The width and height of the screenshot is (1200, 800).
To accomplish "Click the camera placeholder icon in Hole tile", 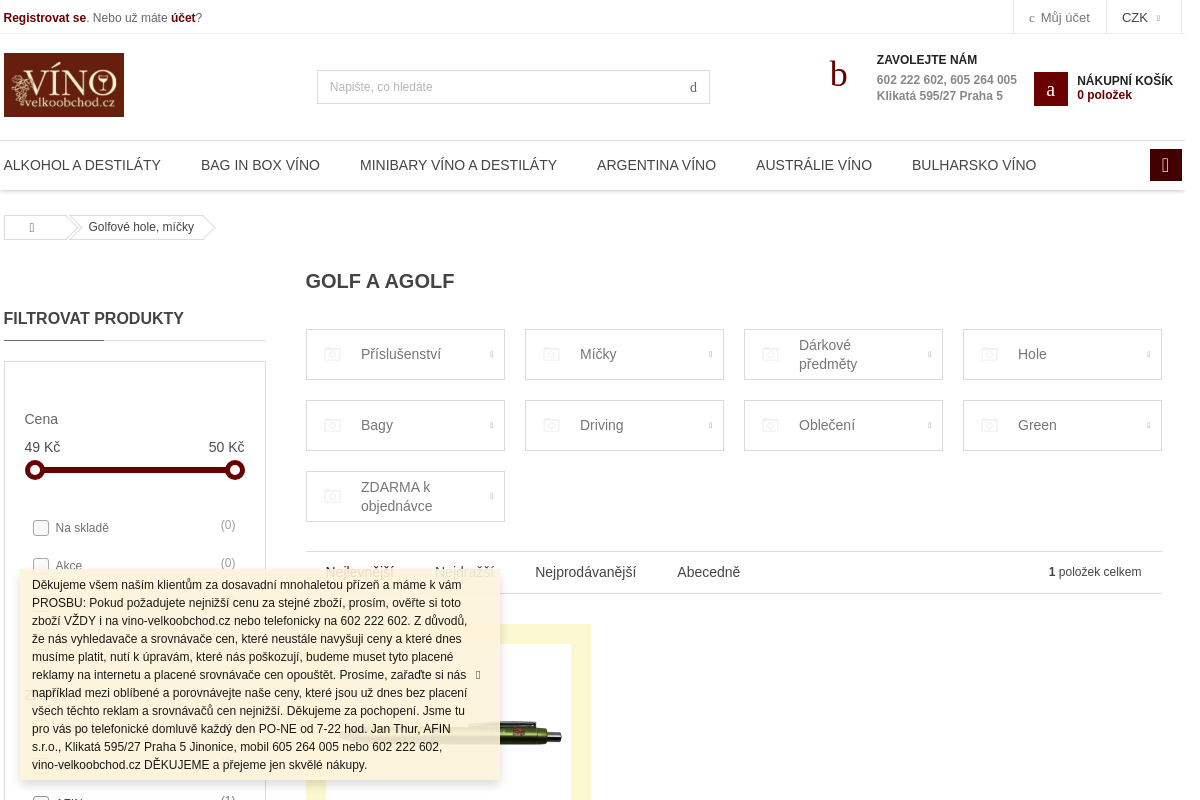I will pyautogui.click(x=990, y=354).
